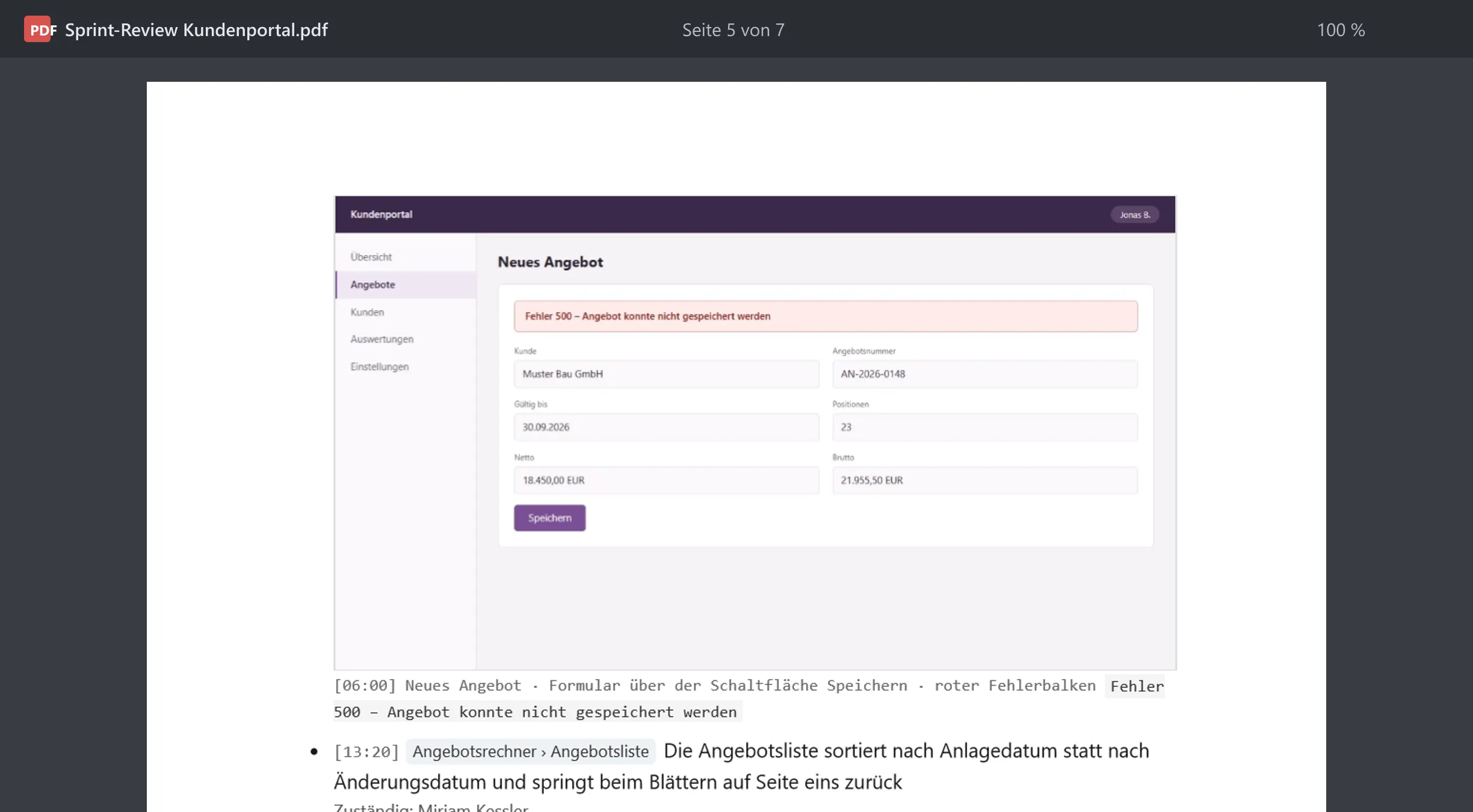The image size is (1473, 812).
Task: Click the Seite 5 von 7 page indicator
Action: pyautogui.click(x=733, y=30)
